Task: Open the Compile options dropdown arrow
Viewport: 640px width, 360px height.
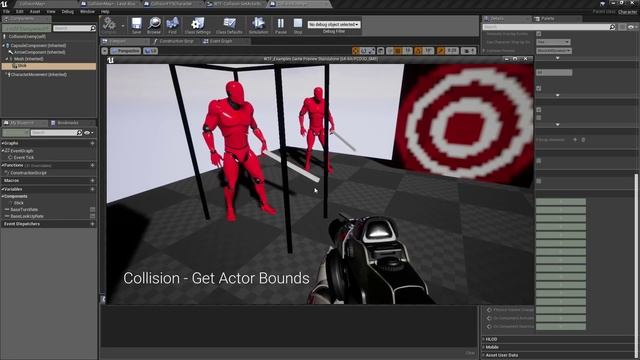Action: point(123,25)
